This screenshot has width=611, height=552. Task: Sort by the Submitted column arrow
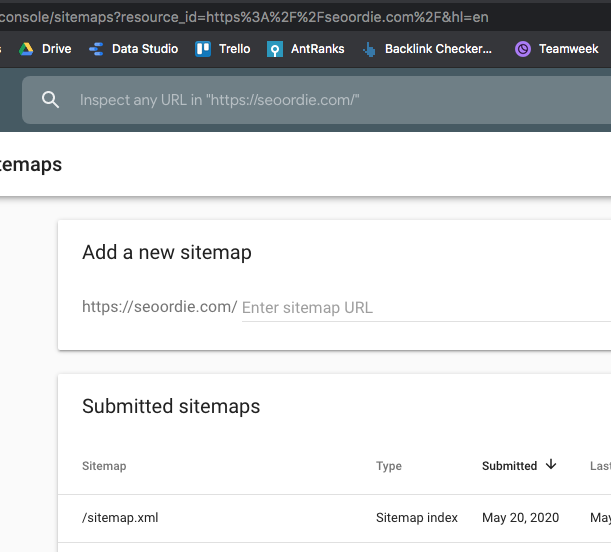click(x=551, y=464)
